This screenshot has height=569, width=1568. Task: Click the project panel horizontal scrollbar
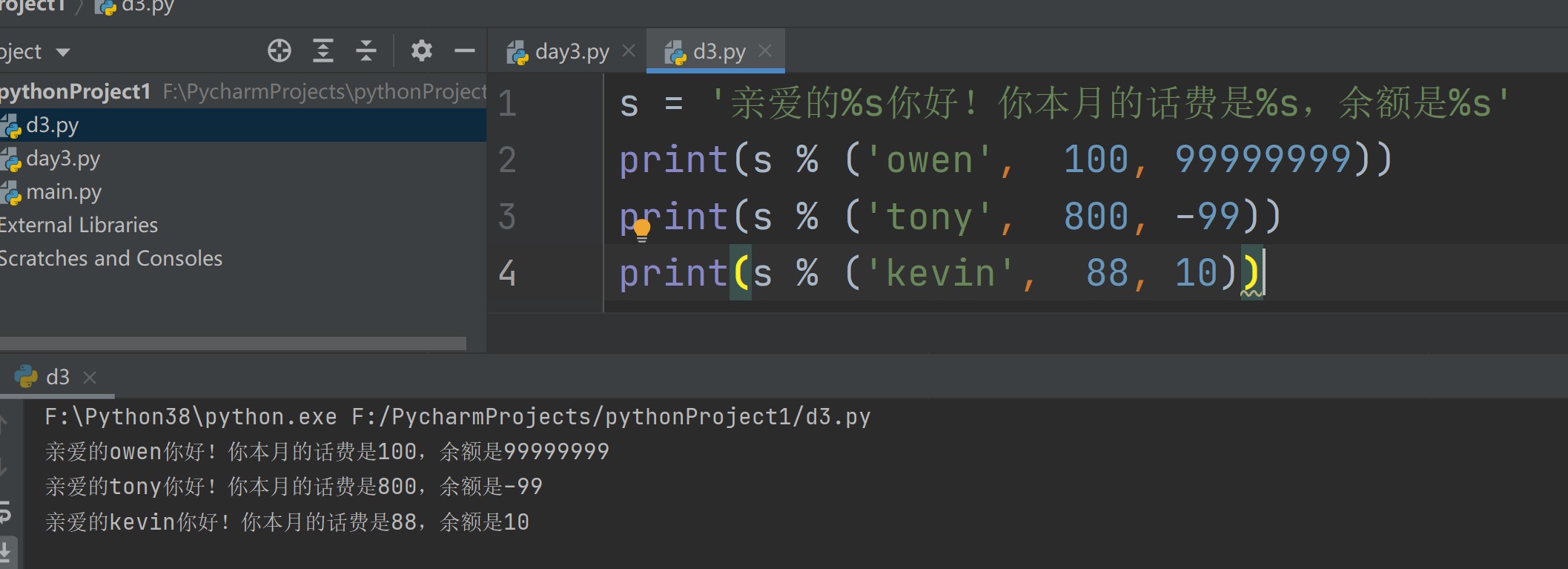(x=233, y=343)
